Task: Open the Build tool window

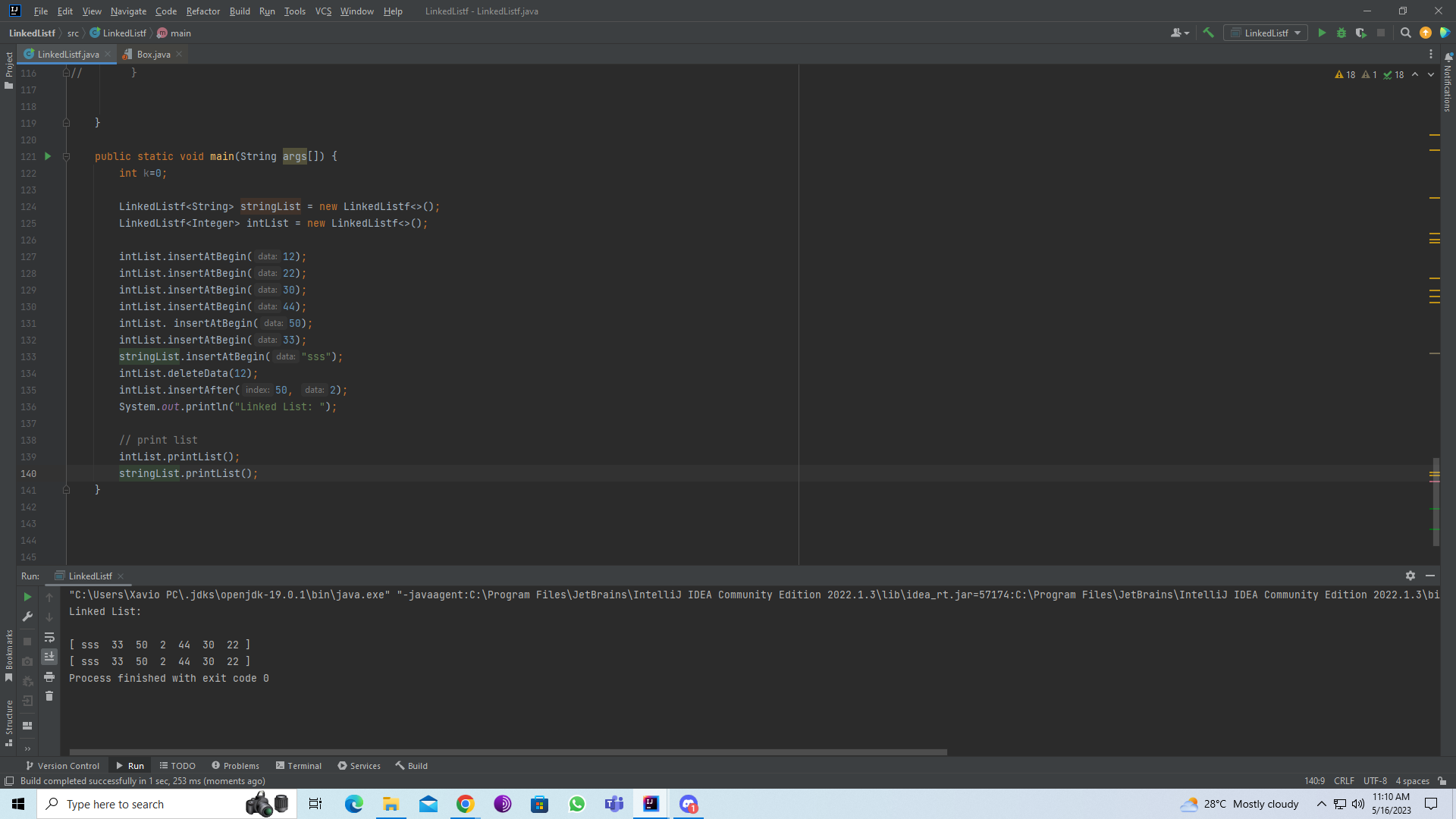Action: 411,766
